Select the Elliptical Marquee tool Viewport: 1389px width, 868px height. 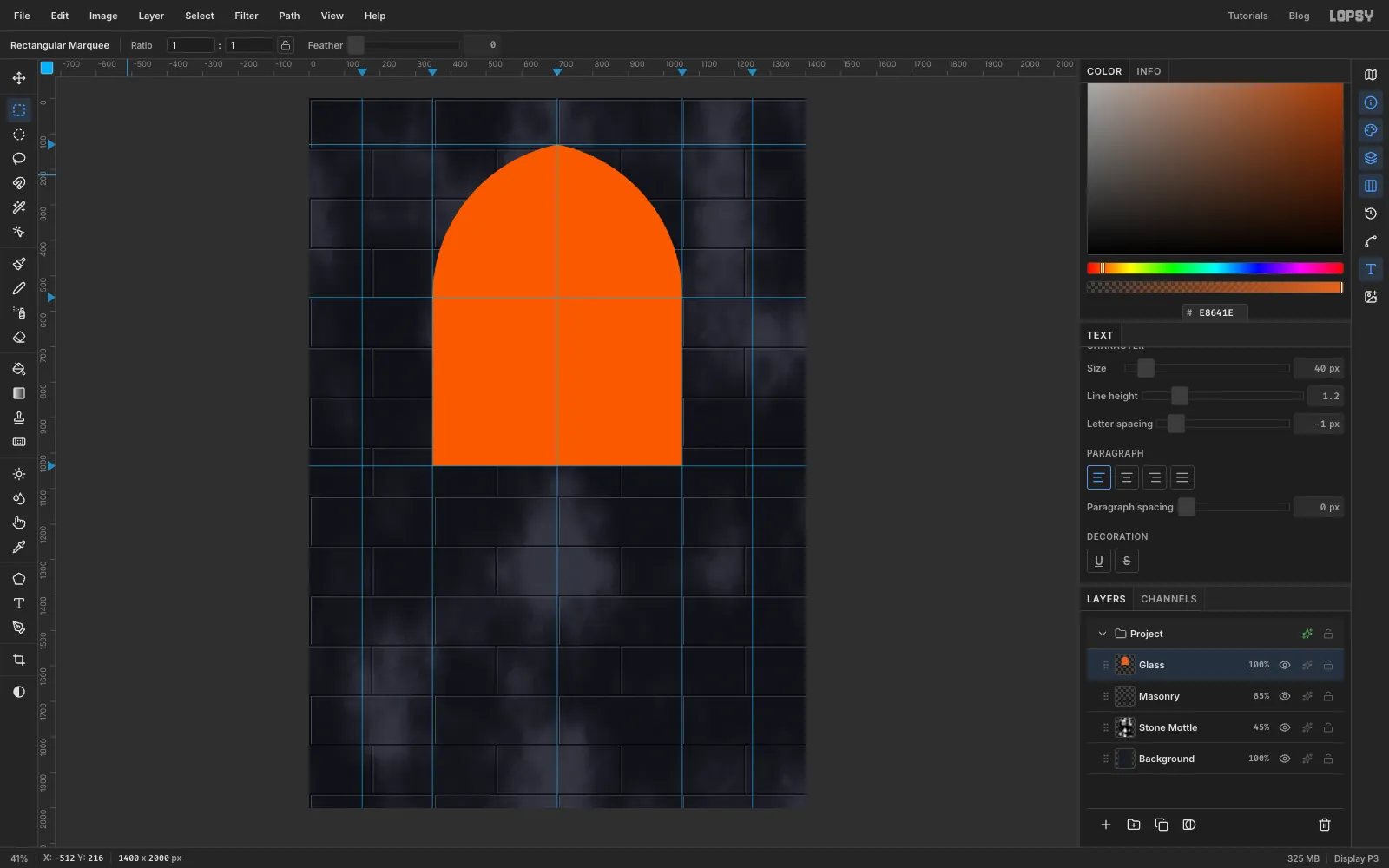tap(19, 135)
